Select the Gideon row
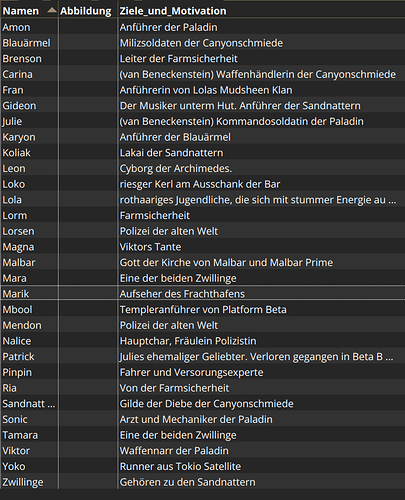The width and height of the screenshot is (405, 500). coord(202,105)
